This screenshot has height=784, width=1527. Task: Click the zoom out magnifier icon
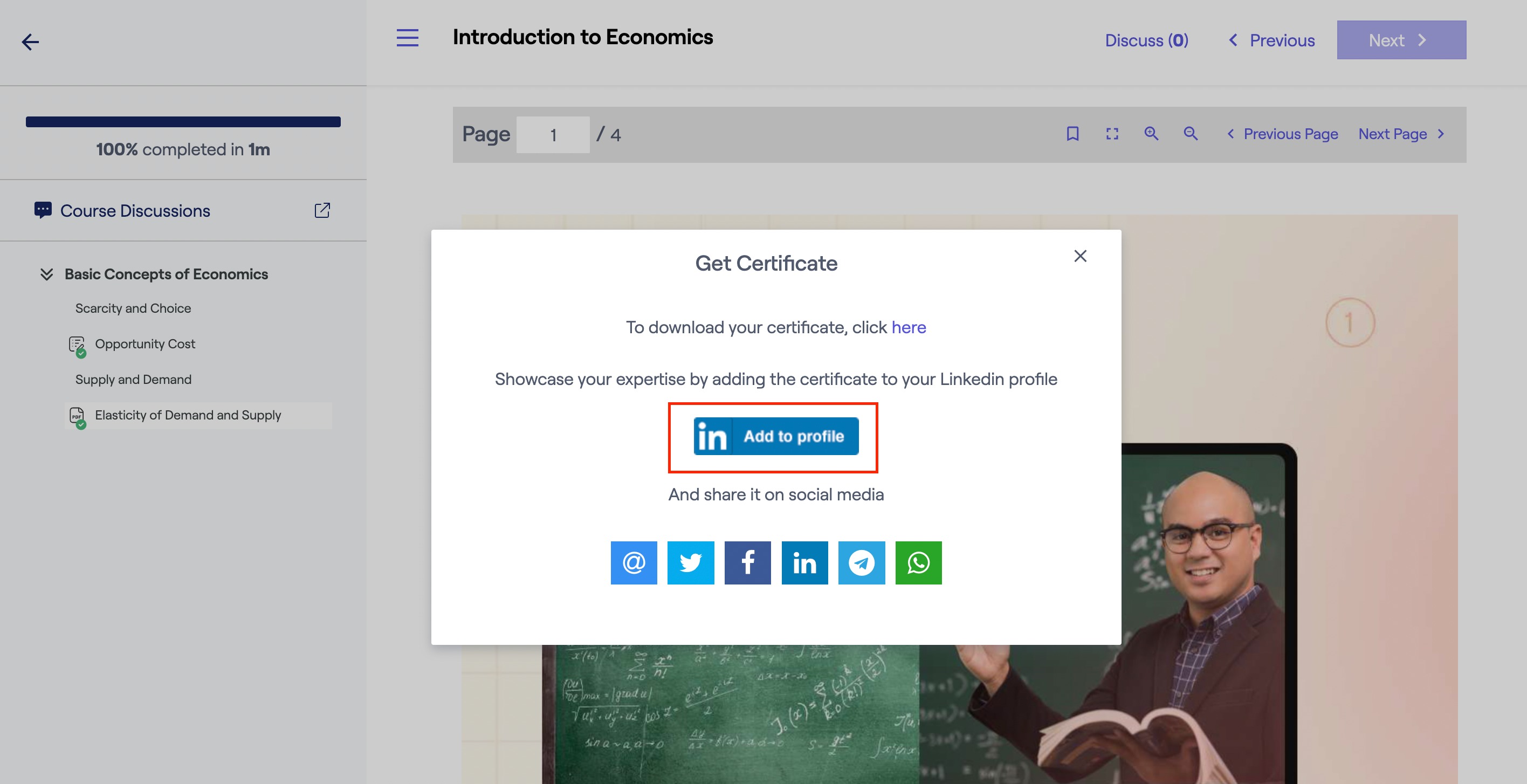pyautogui.click(x=1191, y=134)
